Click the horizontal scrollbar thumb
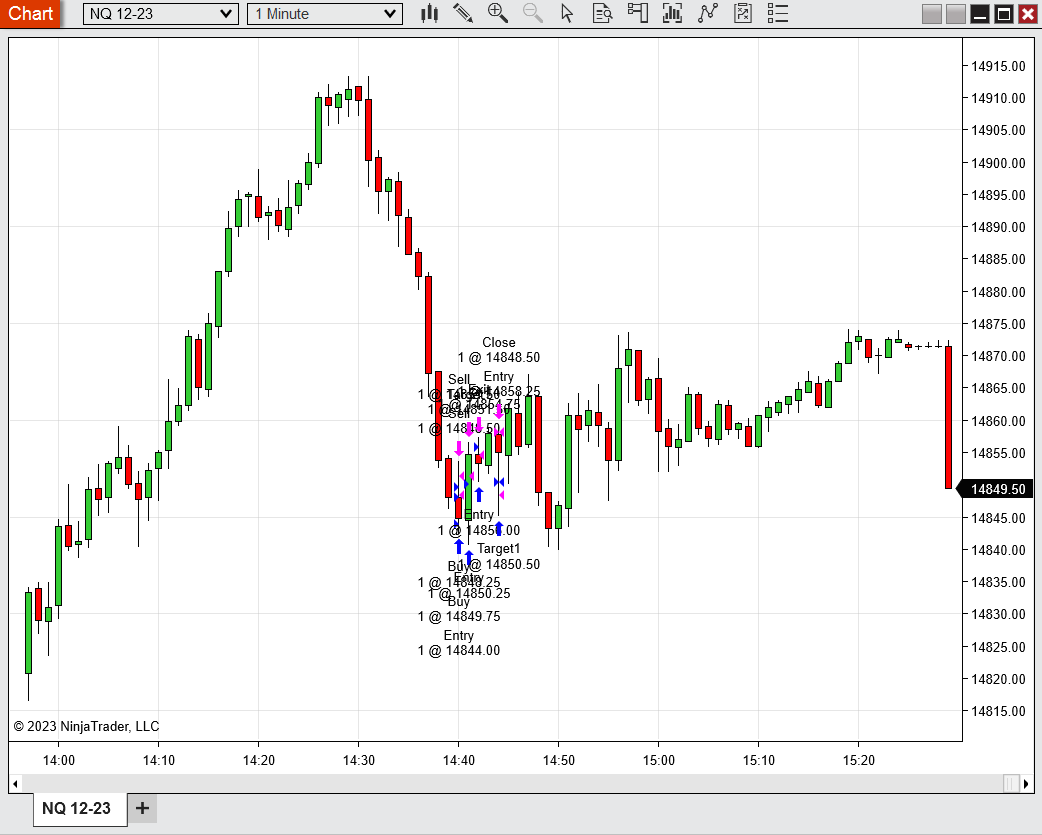 tap(1011, 784)
